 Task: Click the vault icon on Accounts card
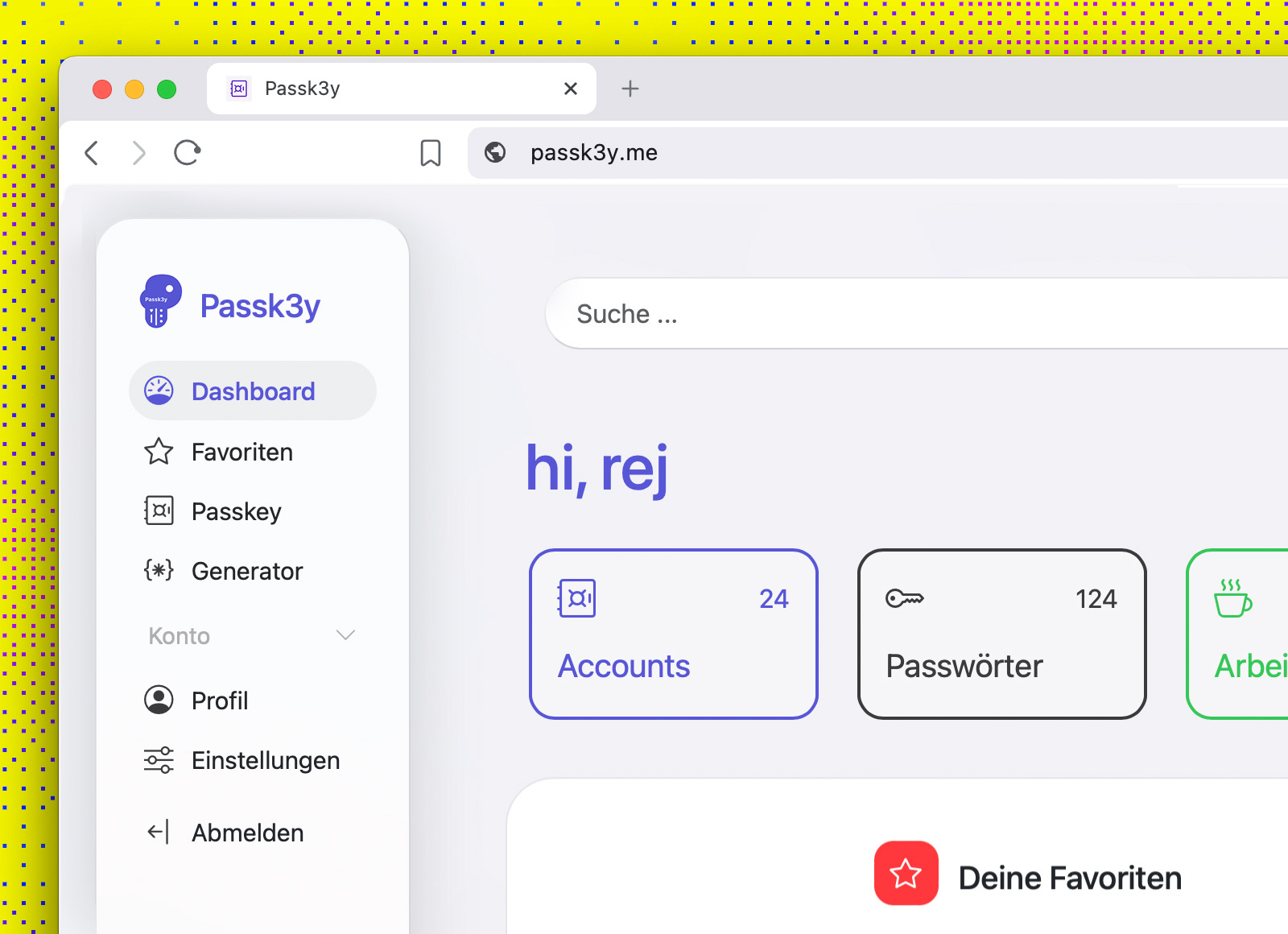[576, 598]
